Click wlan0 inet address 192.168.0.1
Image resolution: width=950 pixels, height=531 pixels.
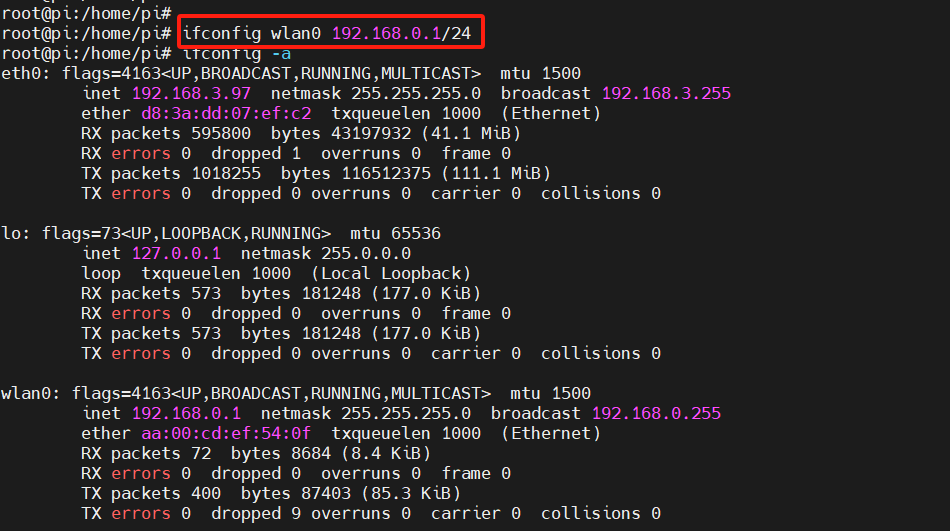tap(186, 413)
